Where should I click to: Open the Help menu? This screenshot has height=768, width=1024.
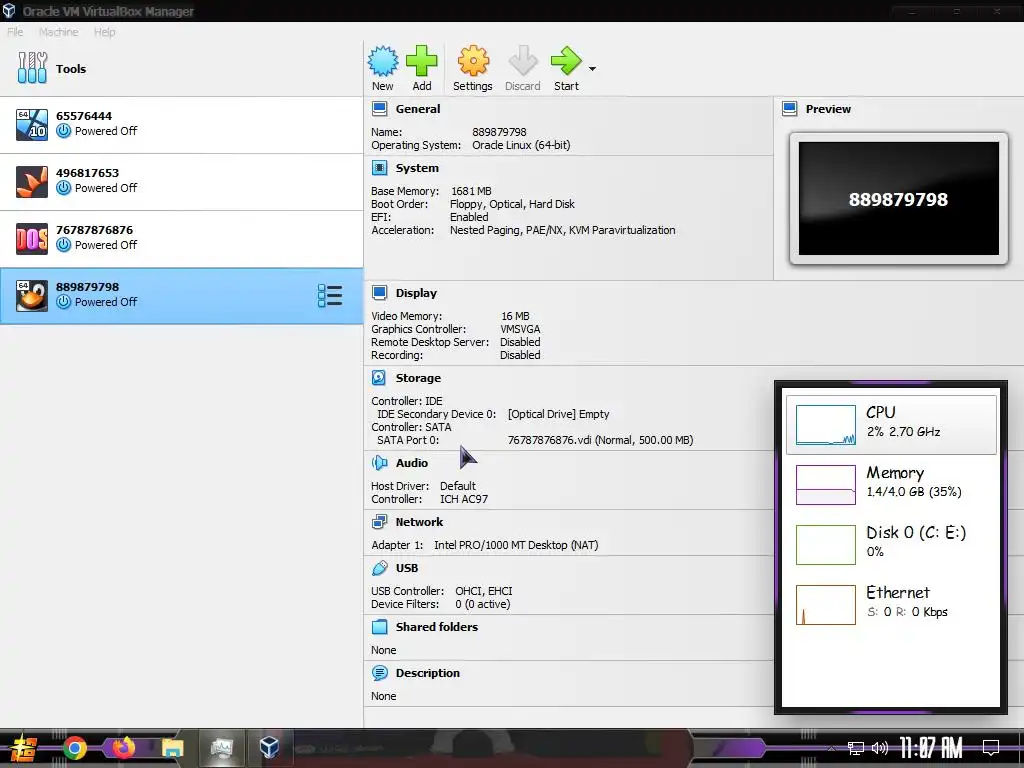104,32
